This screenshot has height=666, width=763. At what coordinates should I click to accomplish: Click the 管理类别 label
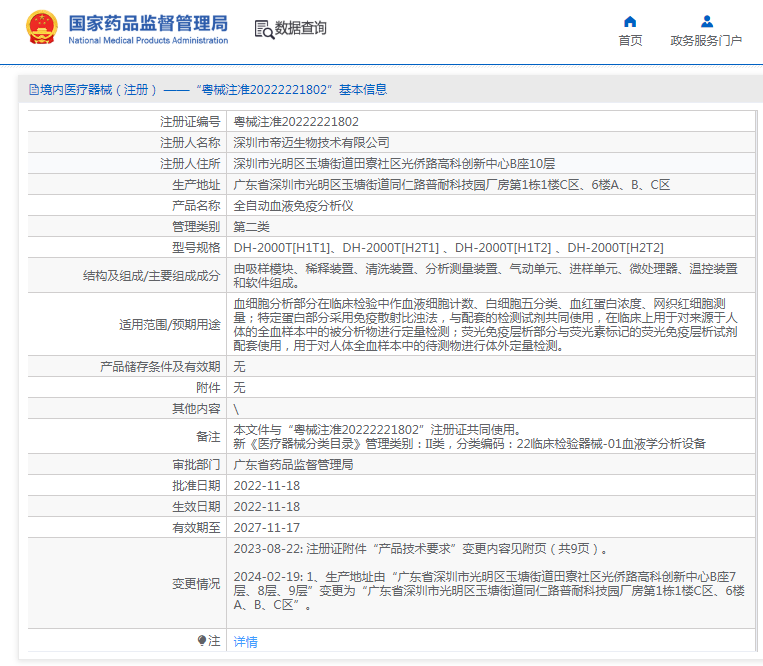(x=196, y=227)
